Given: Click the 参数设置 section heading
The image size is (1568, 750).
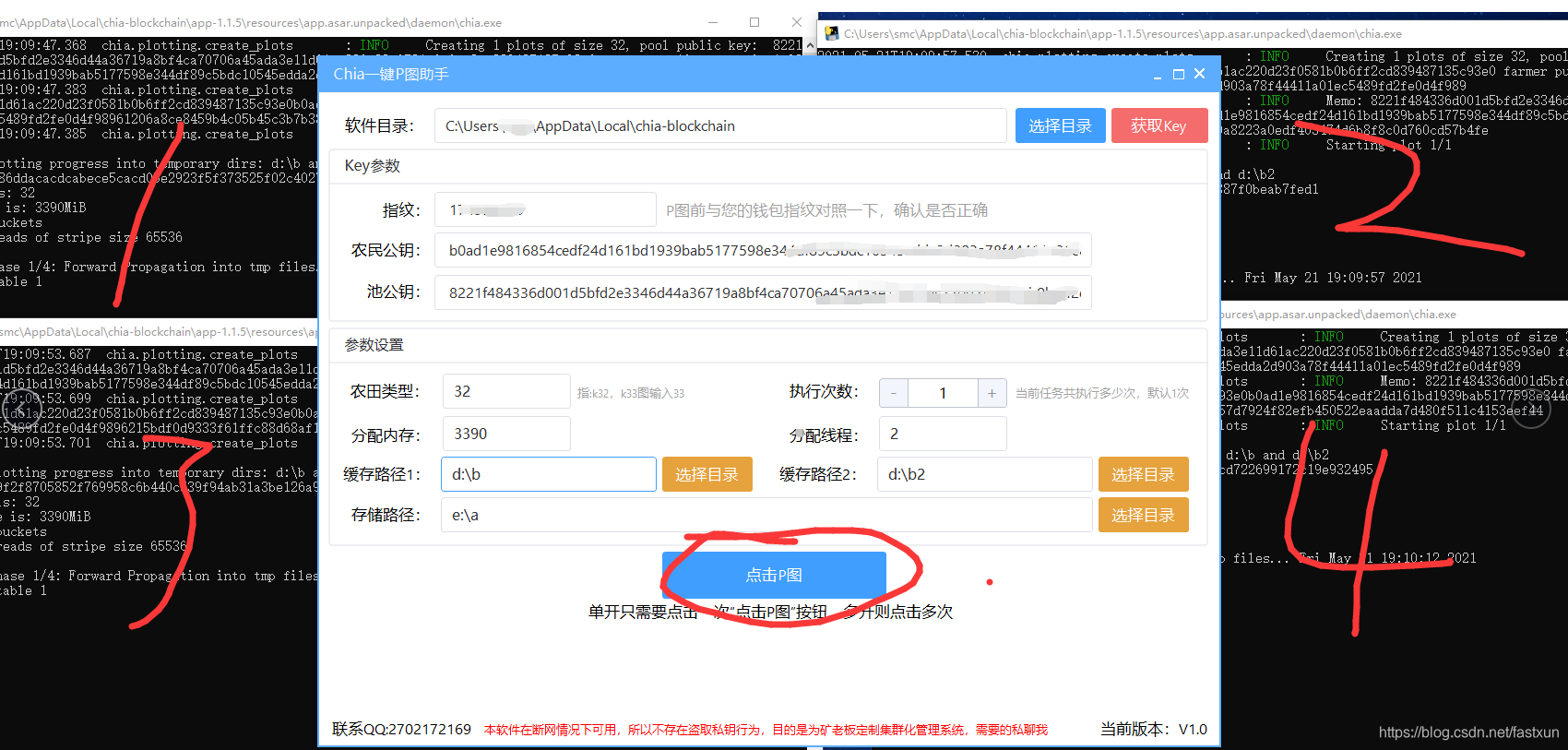Looking at the screenshot, I should pos(374,345).
